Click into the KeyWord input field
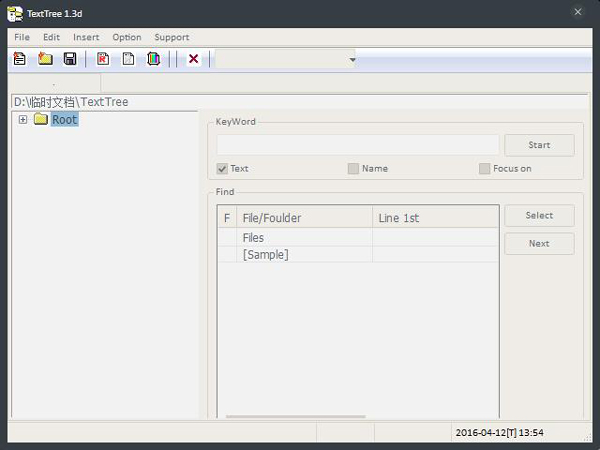600x450 pixels. (x=358, y=145)
